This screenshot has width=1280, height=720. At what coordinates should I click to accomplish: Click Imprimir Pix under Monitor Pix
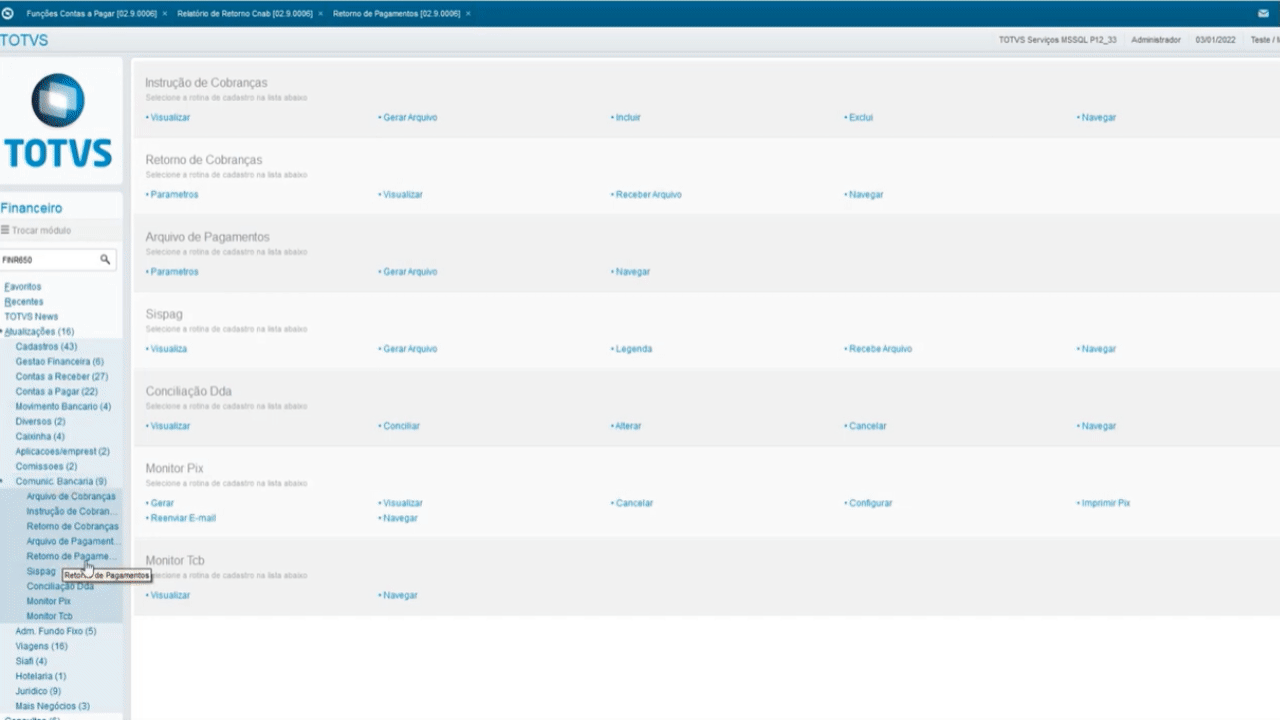tap(1104, 503)
